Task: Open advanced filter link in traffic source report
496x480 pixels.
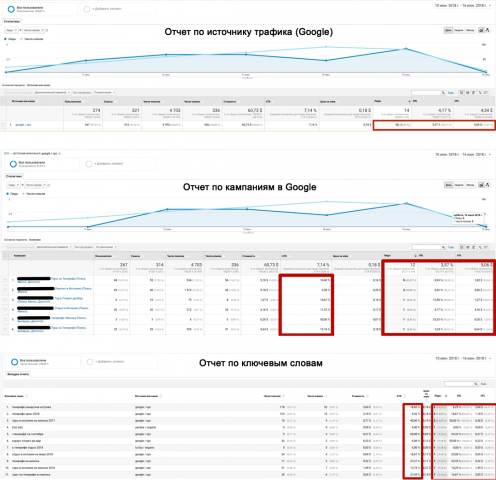Action: point(451,93)
